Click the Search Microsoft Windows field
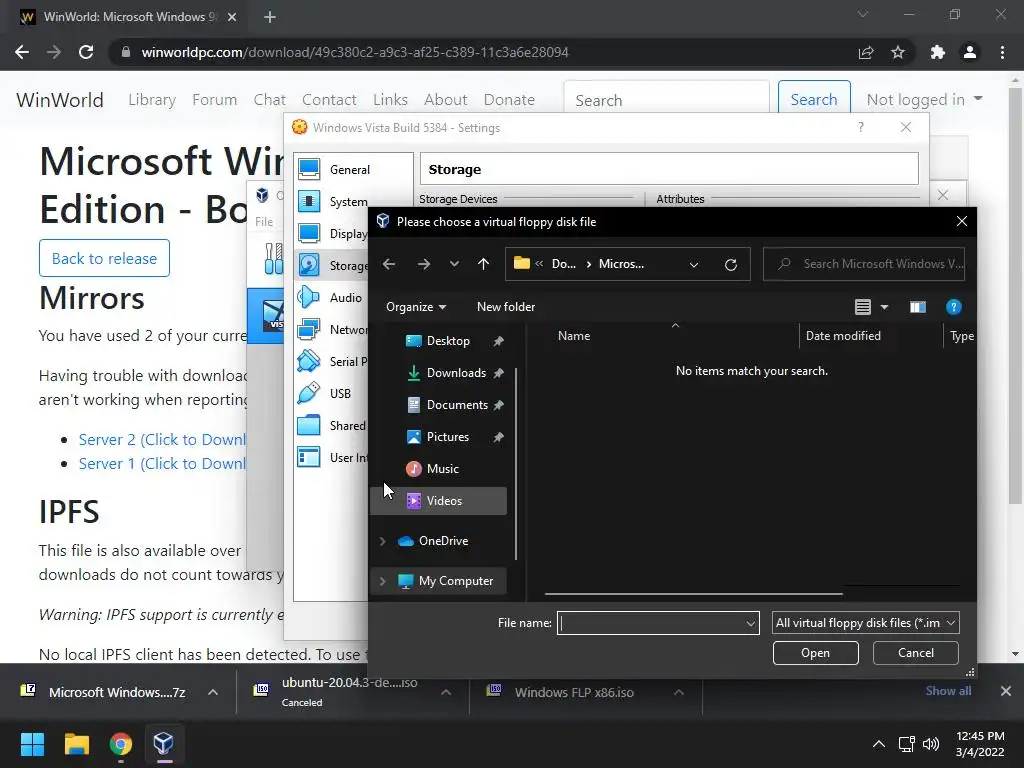1024x768 pixels. point(863,264)
